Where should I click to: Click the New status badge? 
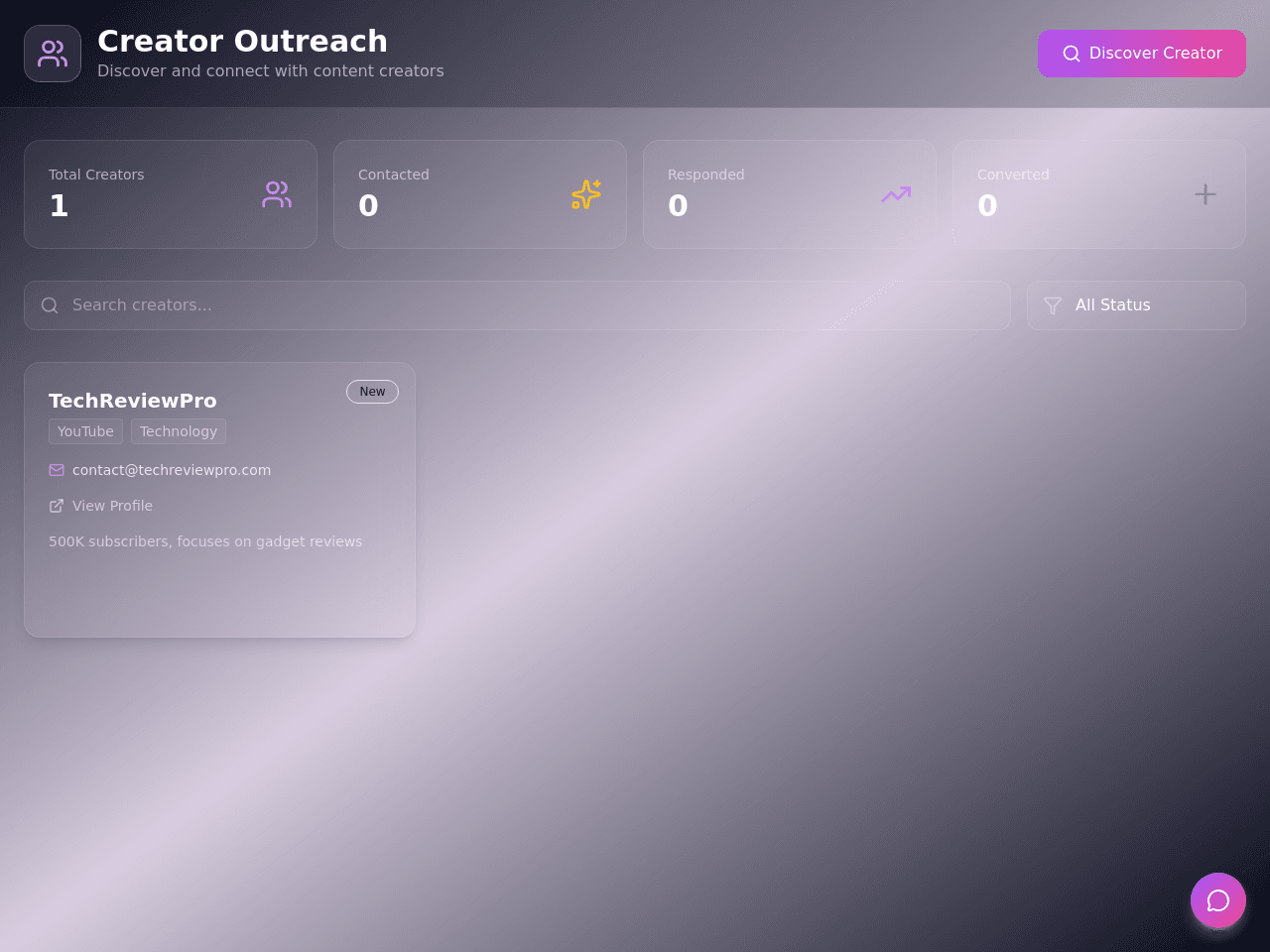pyautogui.click(x=372, y=392)
